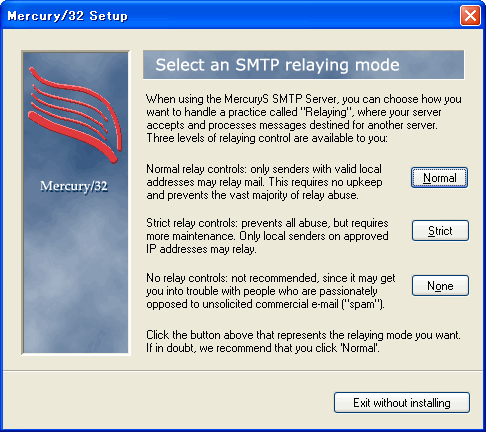This screenshot has width=486, height=432.
Task: Pick the None relaying button
Action: click(x=440, y=286)
